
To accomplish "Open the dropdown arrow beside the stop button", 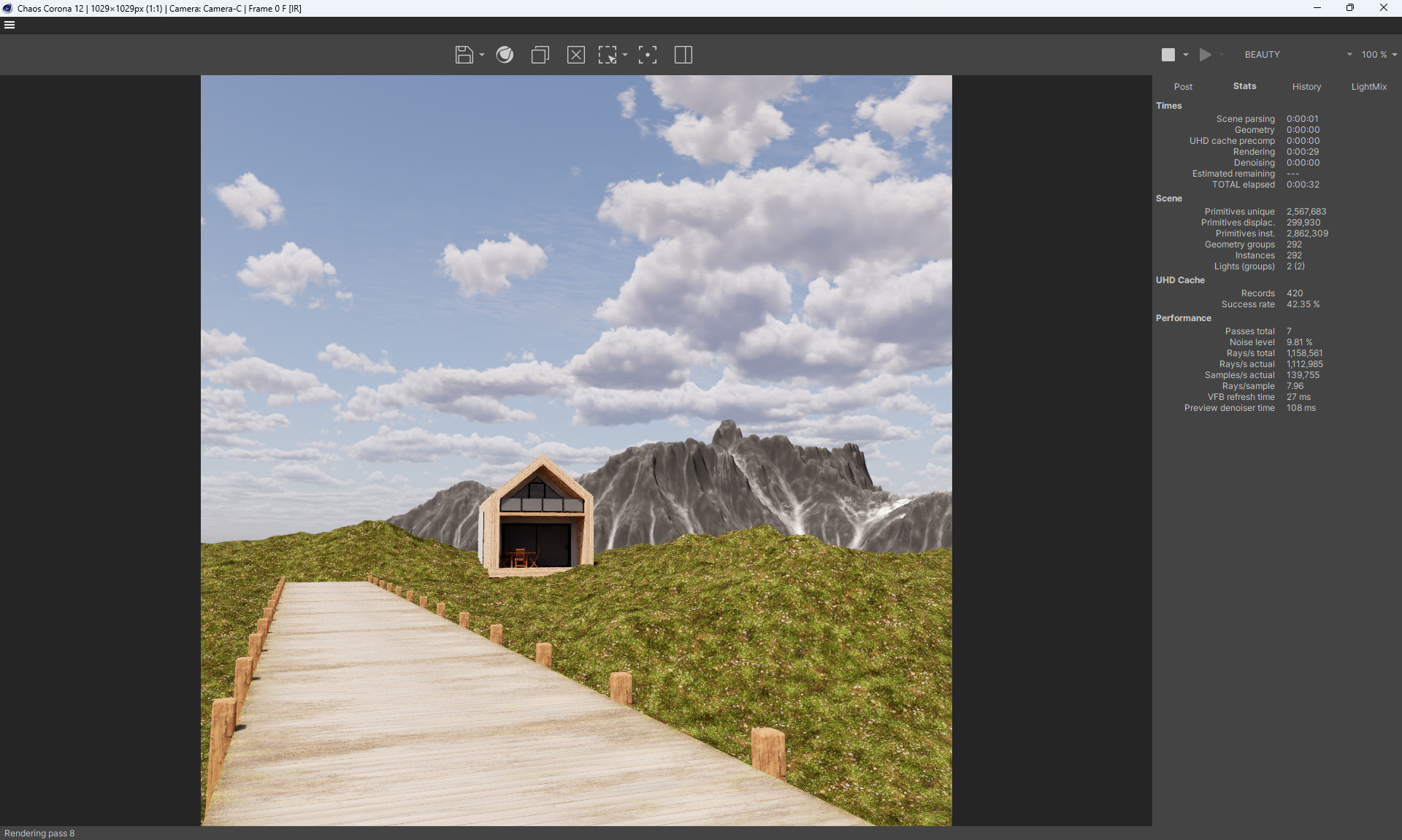I will [1186, 55].
